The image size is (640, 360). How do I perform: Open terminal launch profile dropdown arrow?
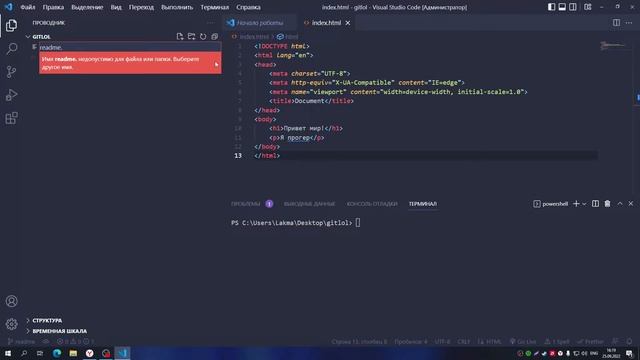pyautogui.click(x=584, y=204)
